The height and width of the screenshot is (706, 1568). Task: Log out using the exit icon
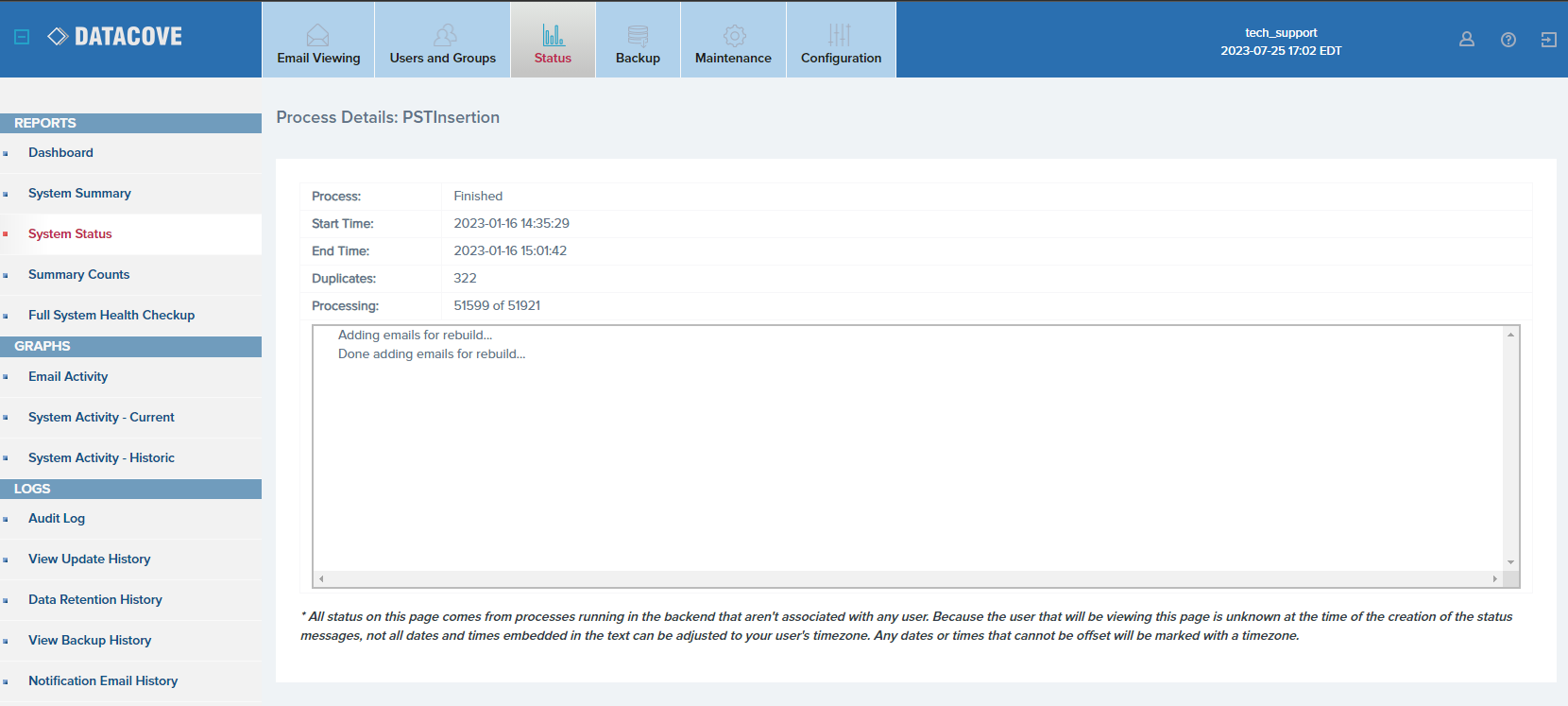(x=1549, y=39)
